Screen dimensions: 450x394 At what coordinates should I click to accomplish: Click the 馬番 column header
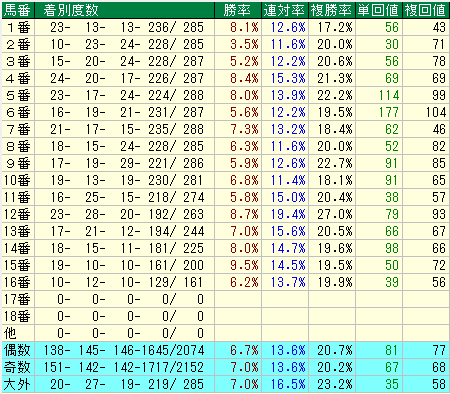(x=17, y=10)
